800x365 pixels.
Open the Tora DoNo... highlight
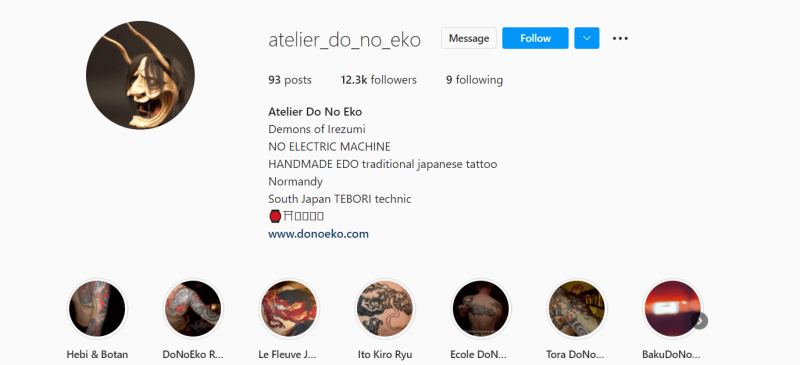[577, 308]
